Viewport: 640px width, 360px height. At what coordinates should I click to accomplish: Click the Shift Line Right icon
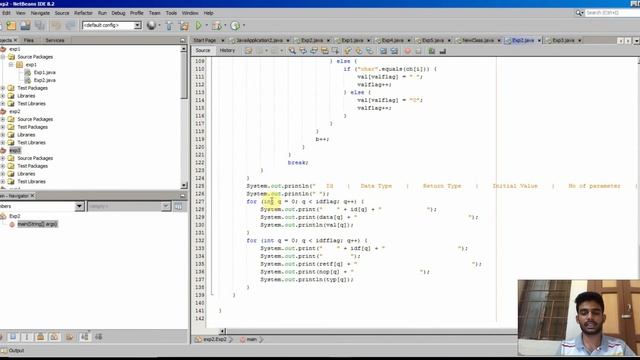point(394,51)
